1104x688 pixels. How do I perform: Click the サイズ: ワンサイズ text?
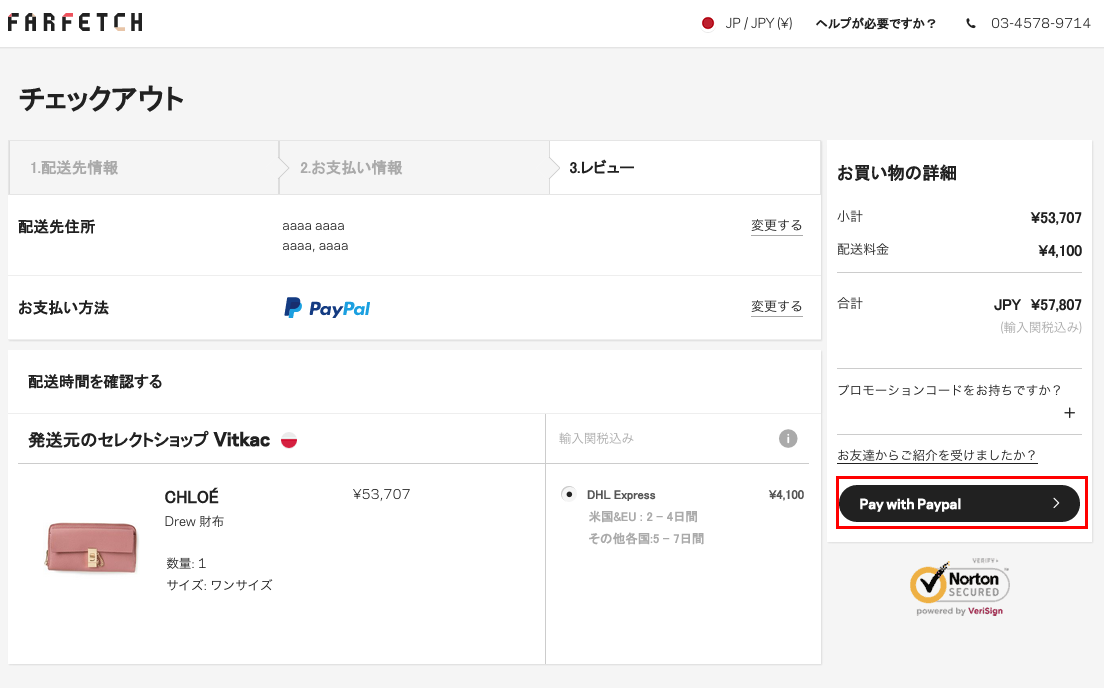click(219, 585)
